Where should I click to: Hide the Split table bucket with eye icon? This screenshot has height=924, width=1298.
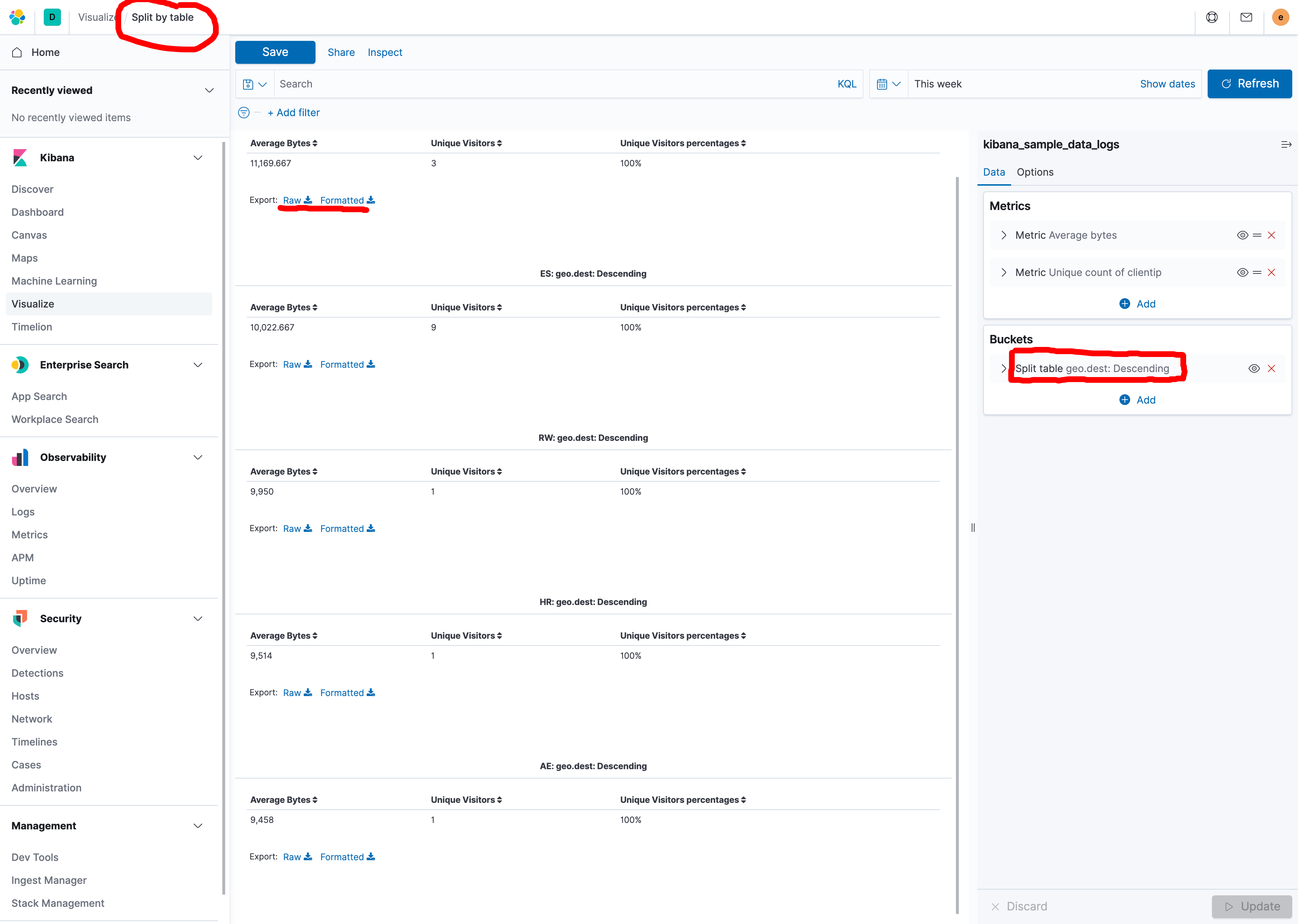pyautogui.click(x=1255, y=368)
